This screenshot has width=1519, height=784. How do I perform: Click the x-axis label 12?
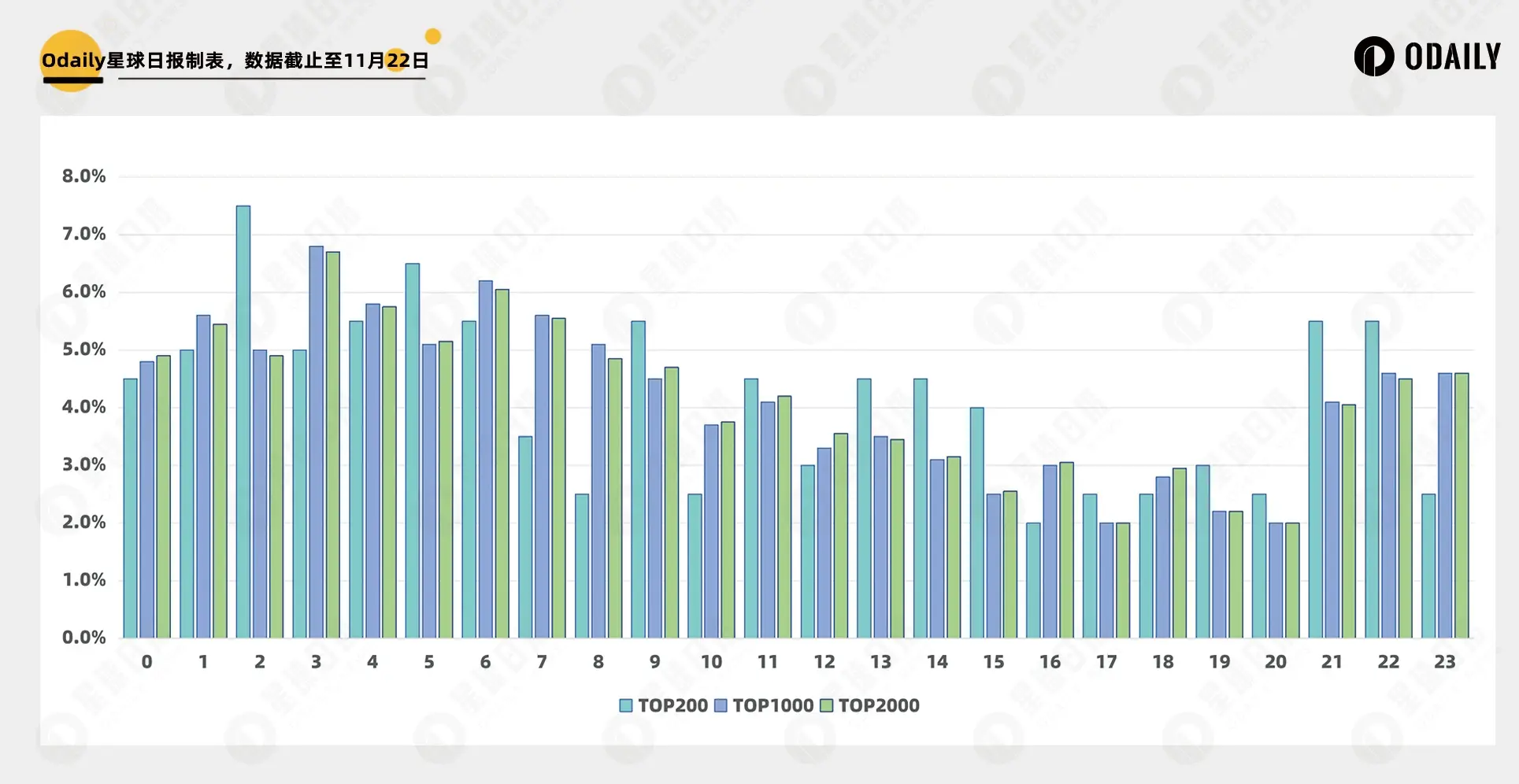click(824, 662)
